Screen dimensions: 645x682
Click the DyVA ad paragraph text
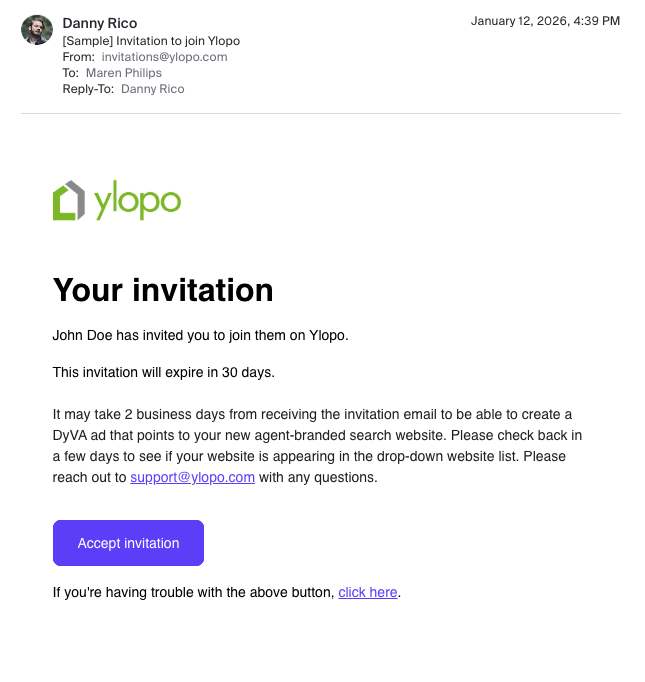pyautogui.click(x=317, y=446)
